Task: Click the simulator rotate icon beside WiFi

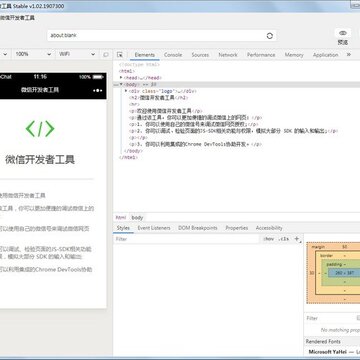Action: point(106,54)
